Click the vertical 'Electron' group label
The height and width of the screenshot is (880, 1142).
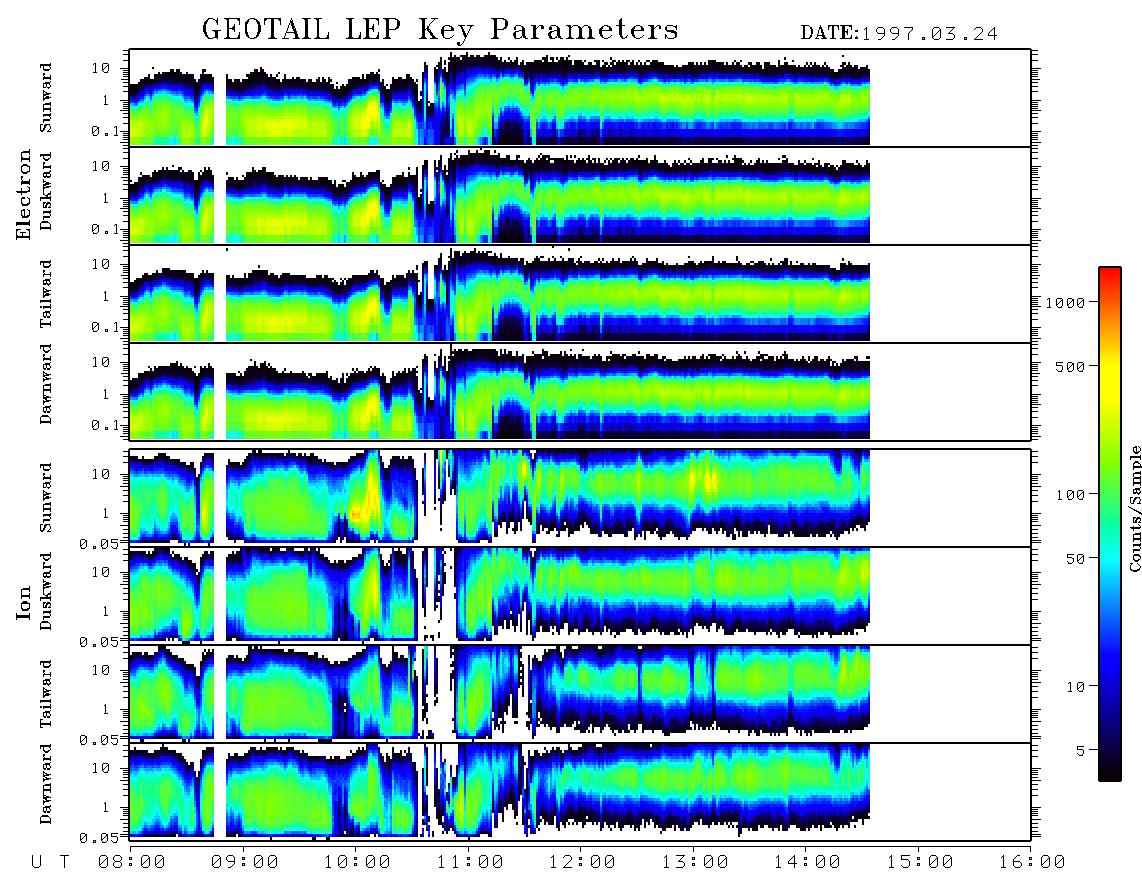[24, 195]
